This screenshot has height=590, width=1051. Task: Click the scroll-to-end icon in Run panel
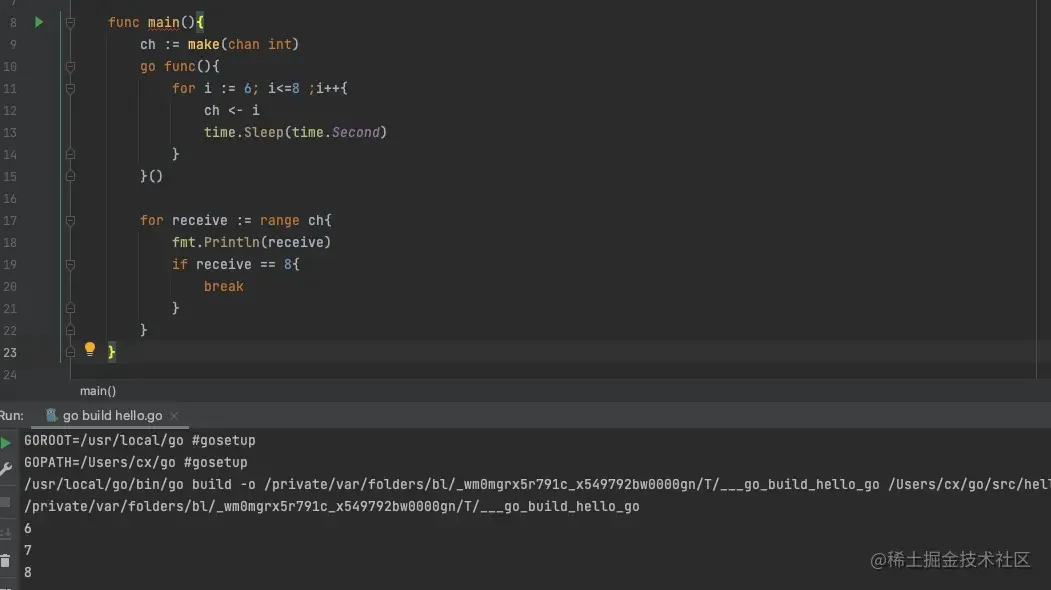(5, 532)
